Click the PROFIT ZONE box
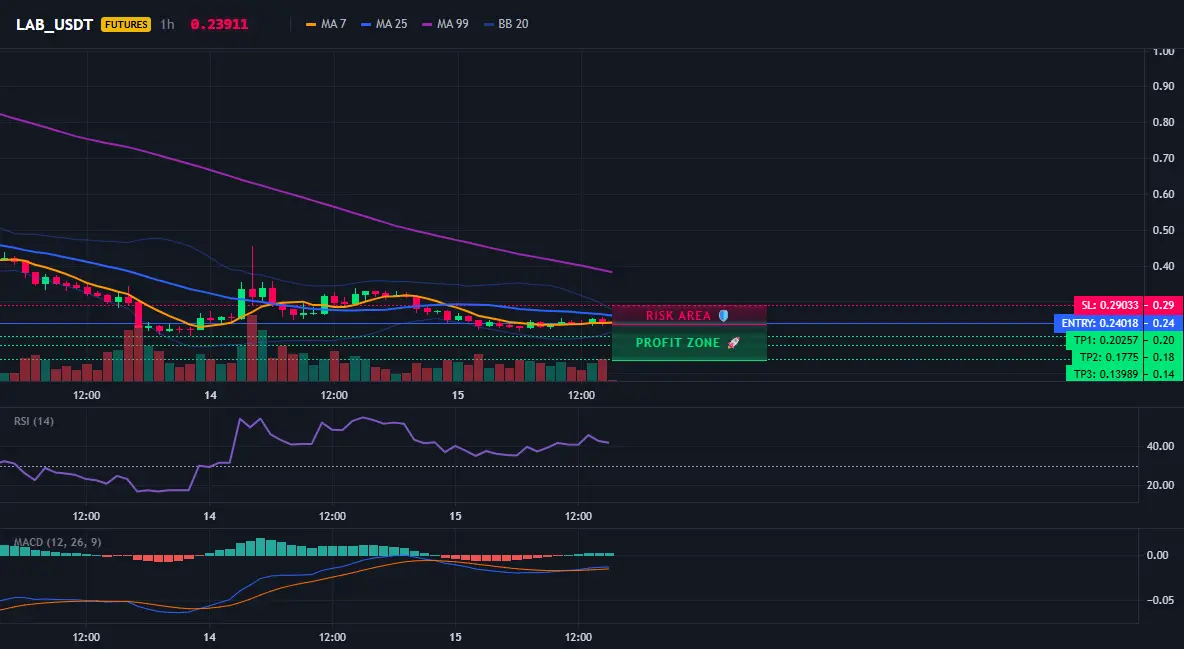 (x=689, y=343)
